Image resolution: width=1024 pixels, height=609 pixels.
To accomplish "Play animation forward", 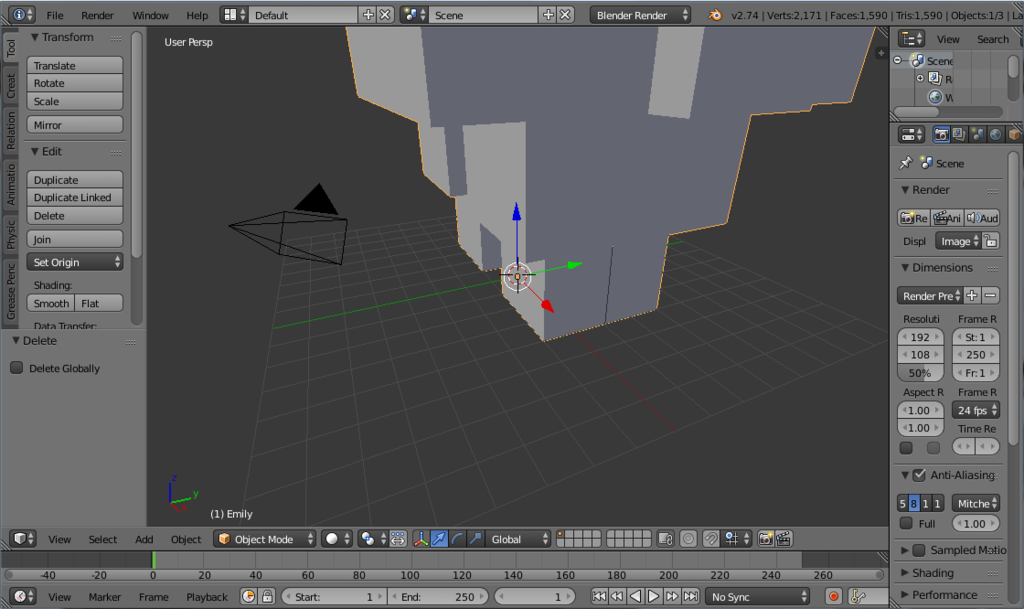I will point(653,596).
